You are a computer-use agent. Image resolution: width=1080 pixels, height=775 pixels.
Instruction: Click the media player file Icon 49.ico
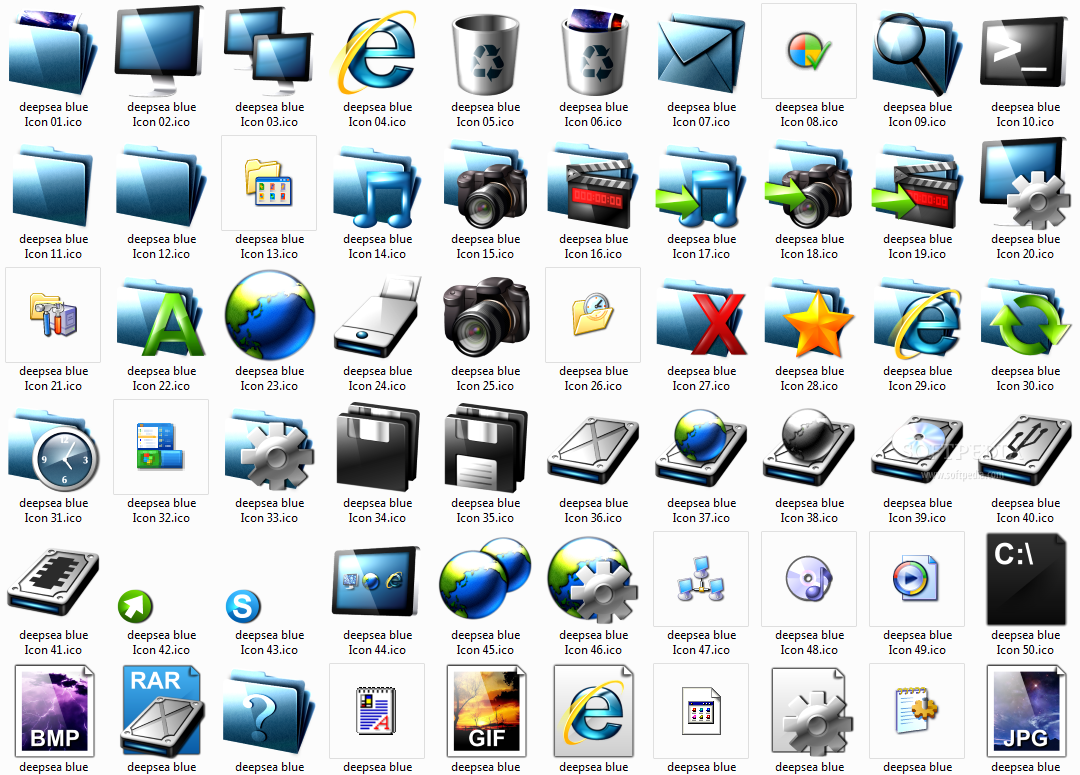[916, 579]
